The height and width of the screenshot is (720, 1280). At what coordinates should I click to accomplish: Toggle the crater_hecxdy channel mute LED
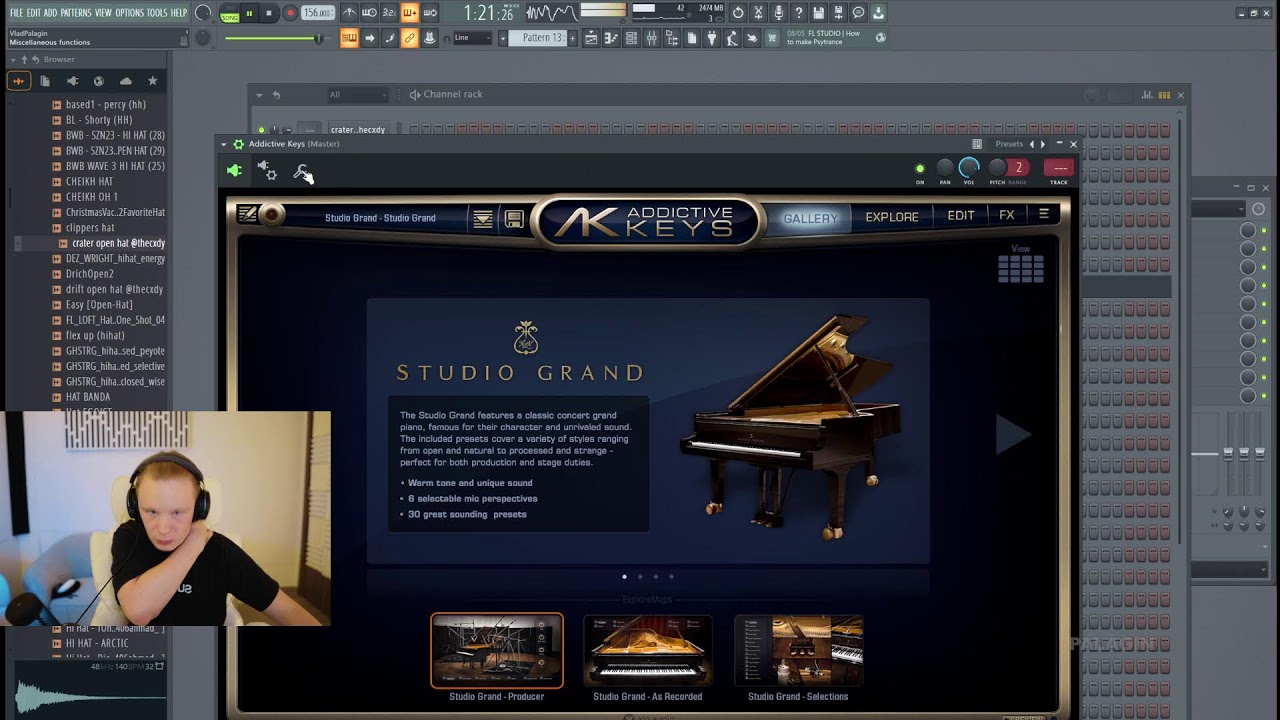[261, 130]
